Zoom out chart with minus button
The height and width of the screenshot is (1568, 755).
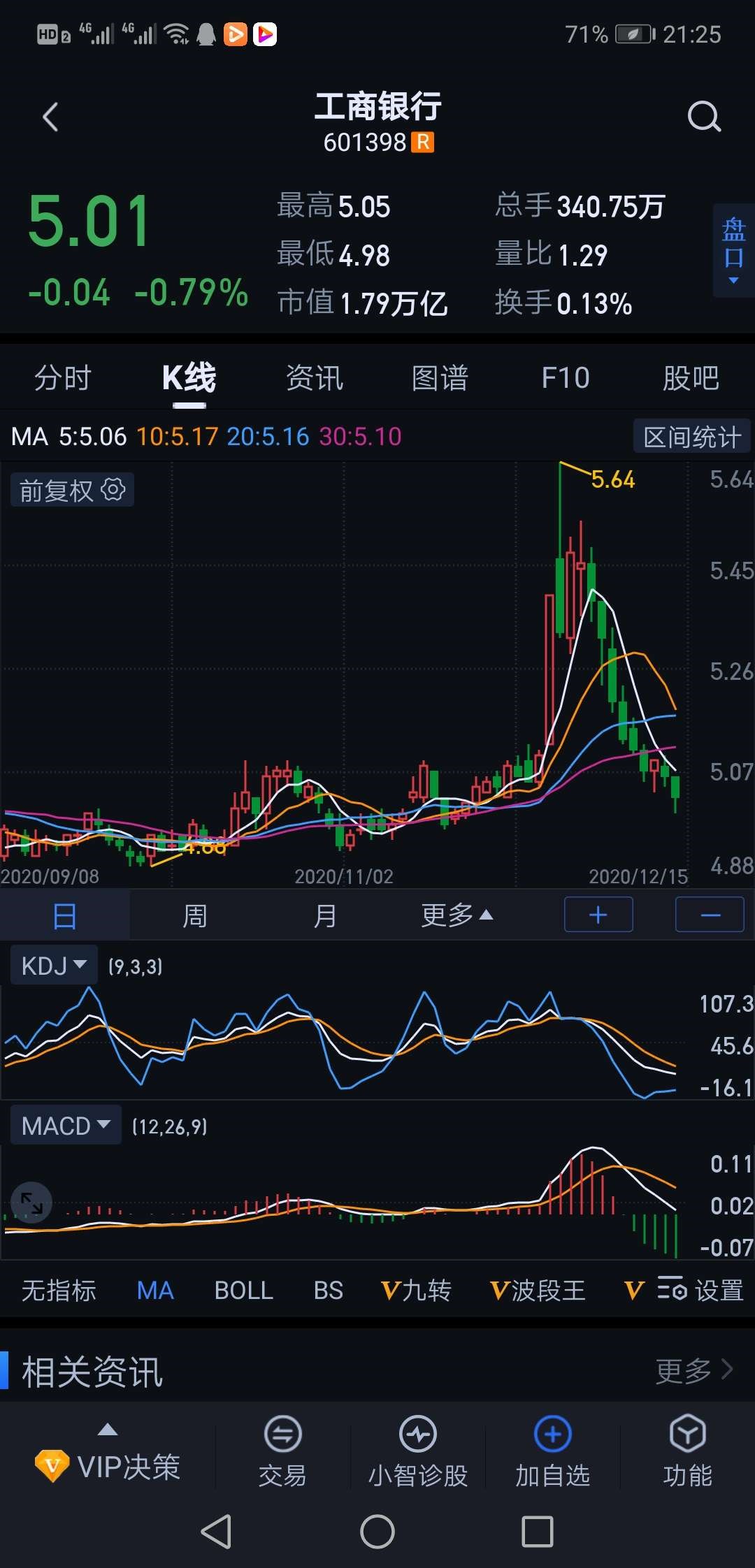point(710,915)
